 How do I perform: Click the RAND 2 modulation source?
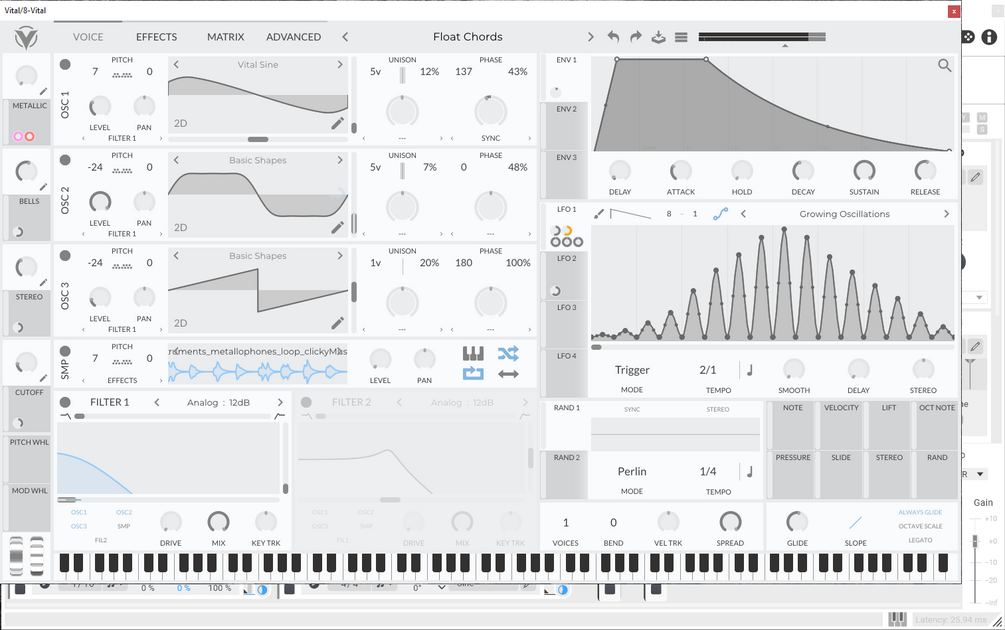click(x=565, y=475)
